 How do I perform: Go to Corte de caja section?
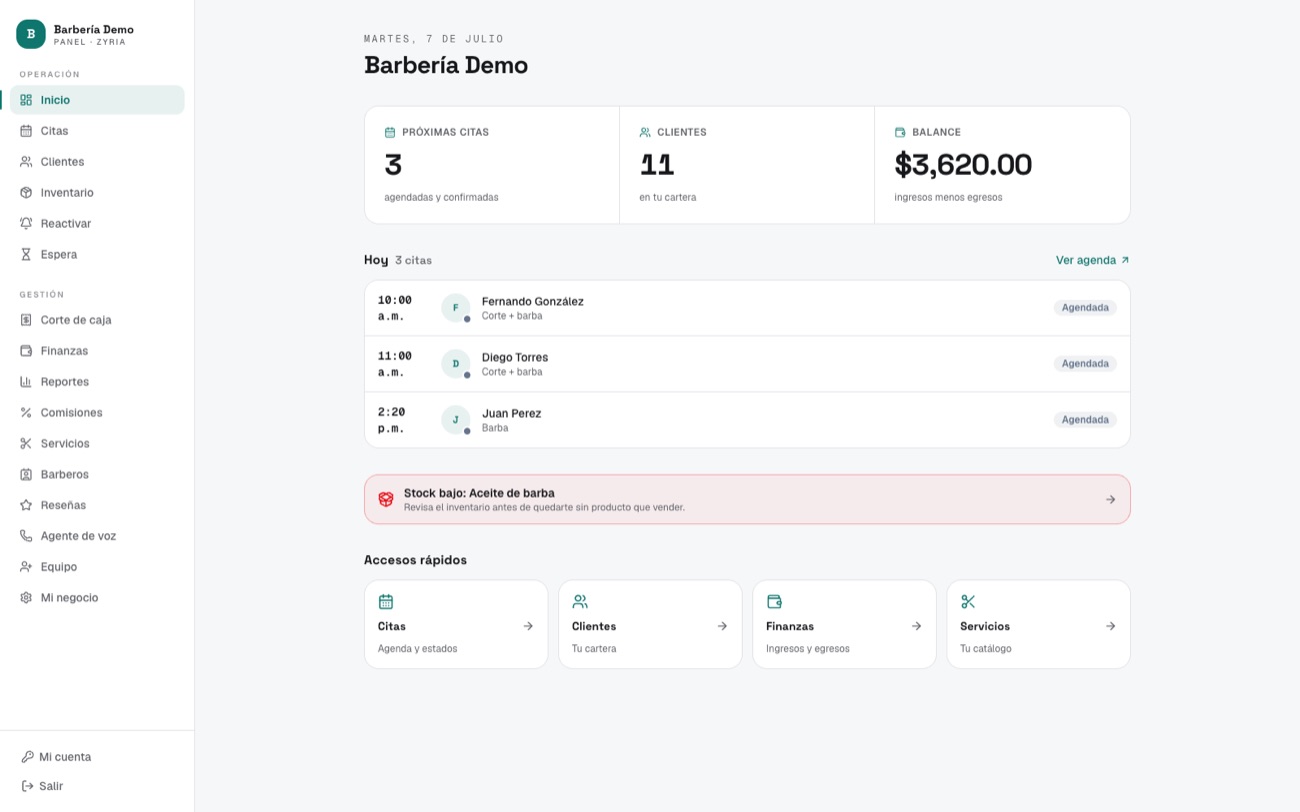(97, 320)
